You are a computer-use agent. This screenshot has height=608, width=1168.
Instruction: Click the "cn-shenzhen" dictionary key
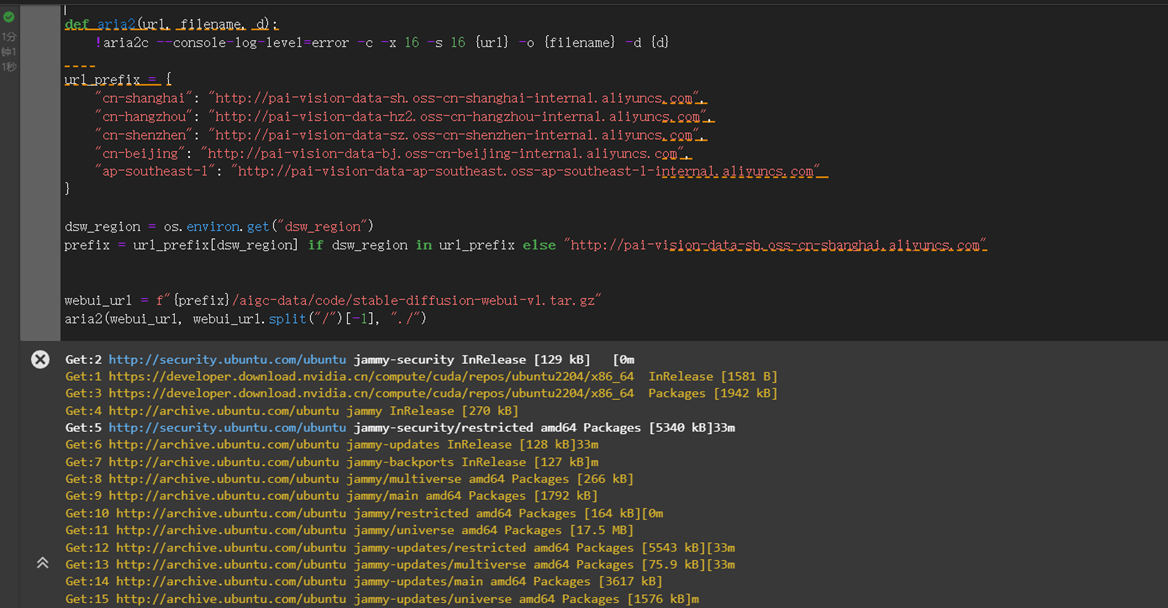coord(143,135)
